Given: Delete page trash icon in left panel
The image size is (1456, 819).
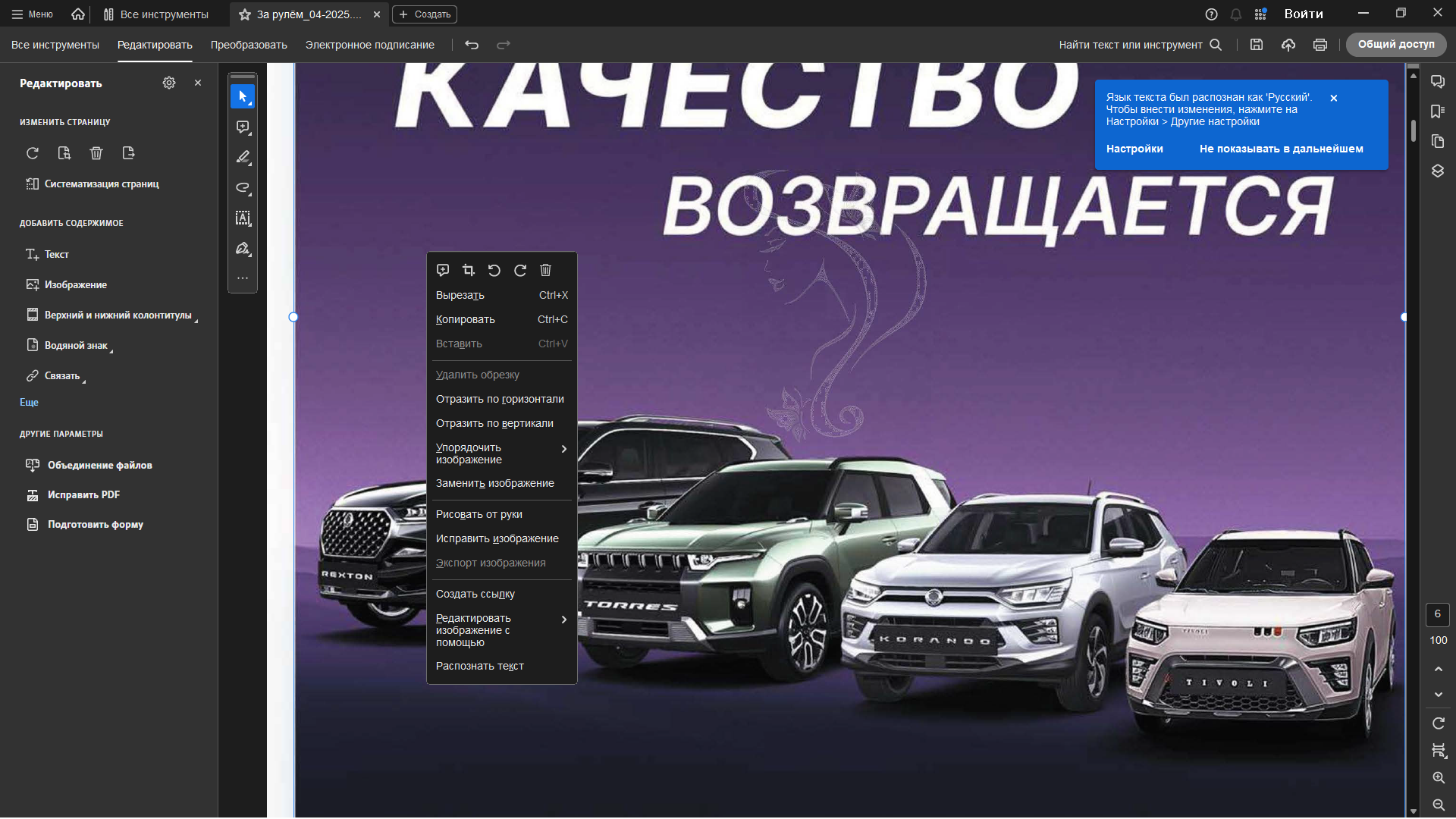Looking at the screenshot, I should click(x=96, y=153).
